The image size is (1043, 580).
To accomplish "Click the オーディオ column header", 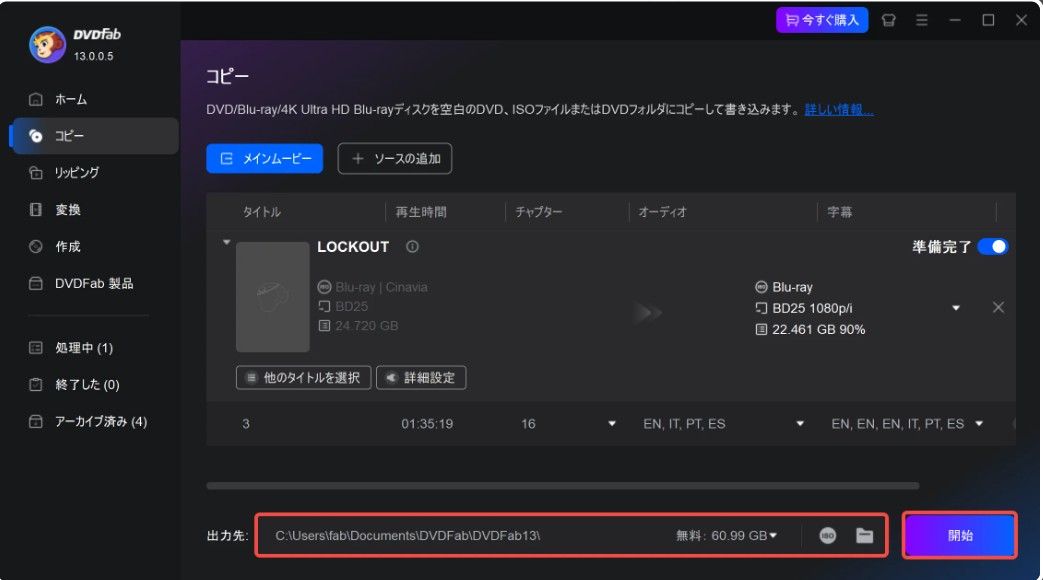I will (663, 212).
